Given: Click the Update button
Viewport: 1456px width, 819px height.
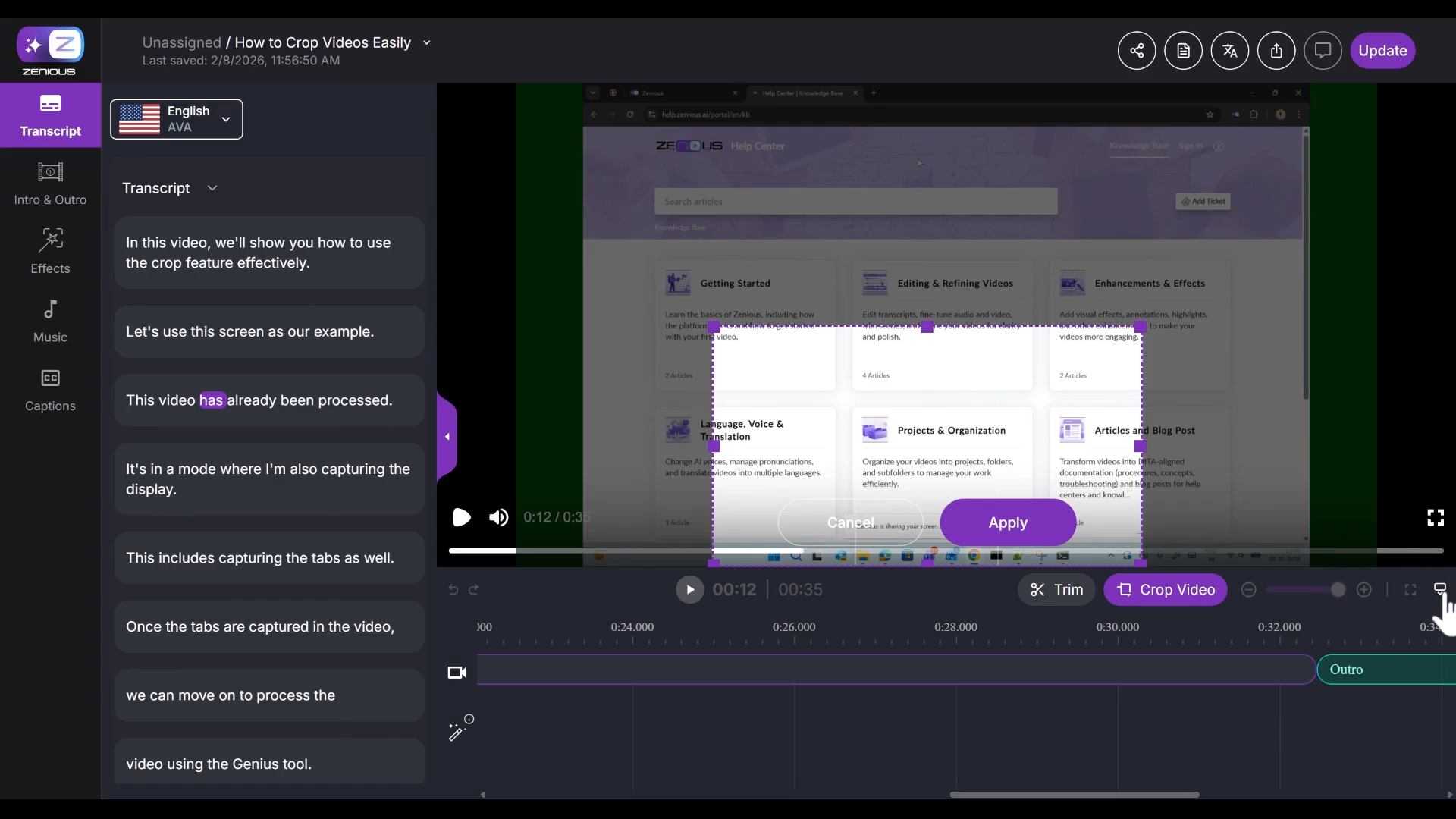Looking at the screenshot, I should coord(1383,50).
